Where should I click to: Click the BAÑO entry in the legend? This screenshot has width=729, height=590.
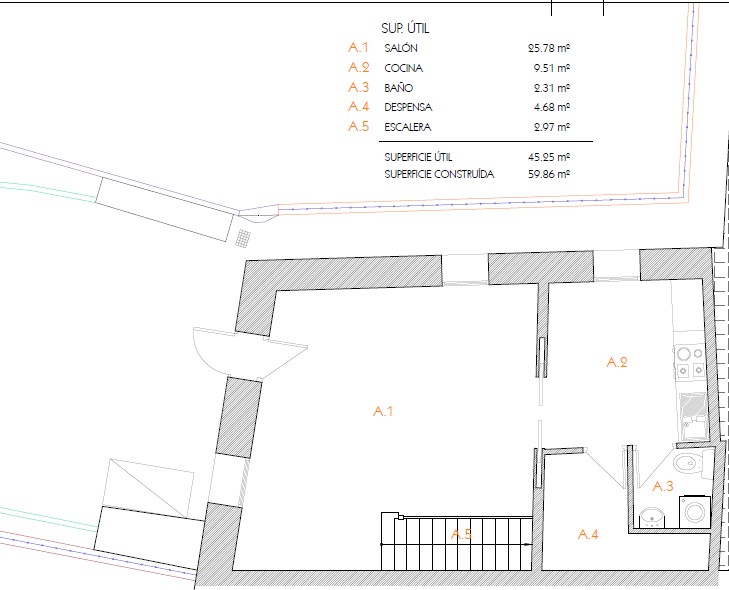(x=397, y=88)
